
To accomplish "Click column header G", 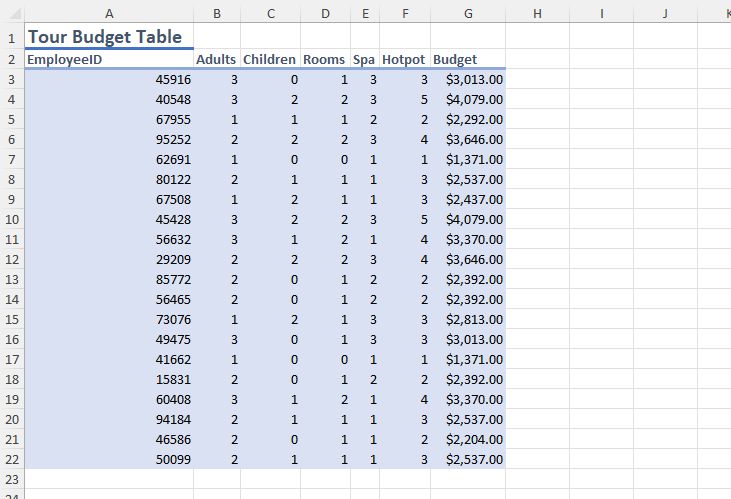I will (x=467, y=13).
